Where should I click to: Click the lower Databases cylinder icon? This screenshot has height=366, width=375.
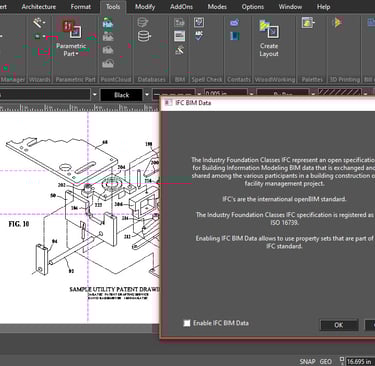tap(144, 36)
